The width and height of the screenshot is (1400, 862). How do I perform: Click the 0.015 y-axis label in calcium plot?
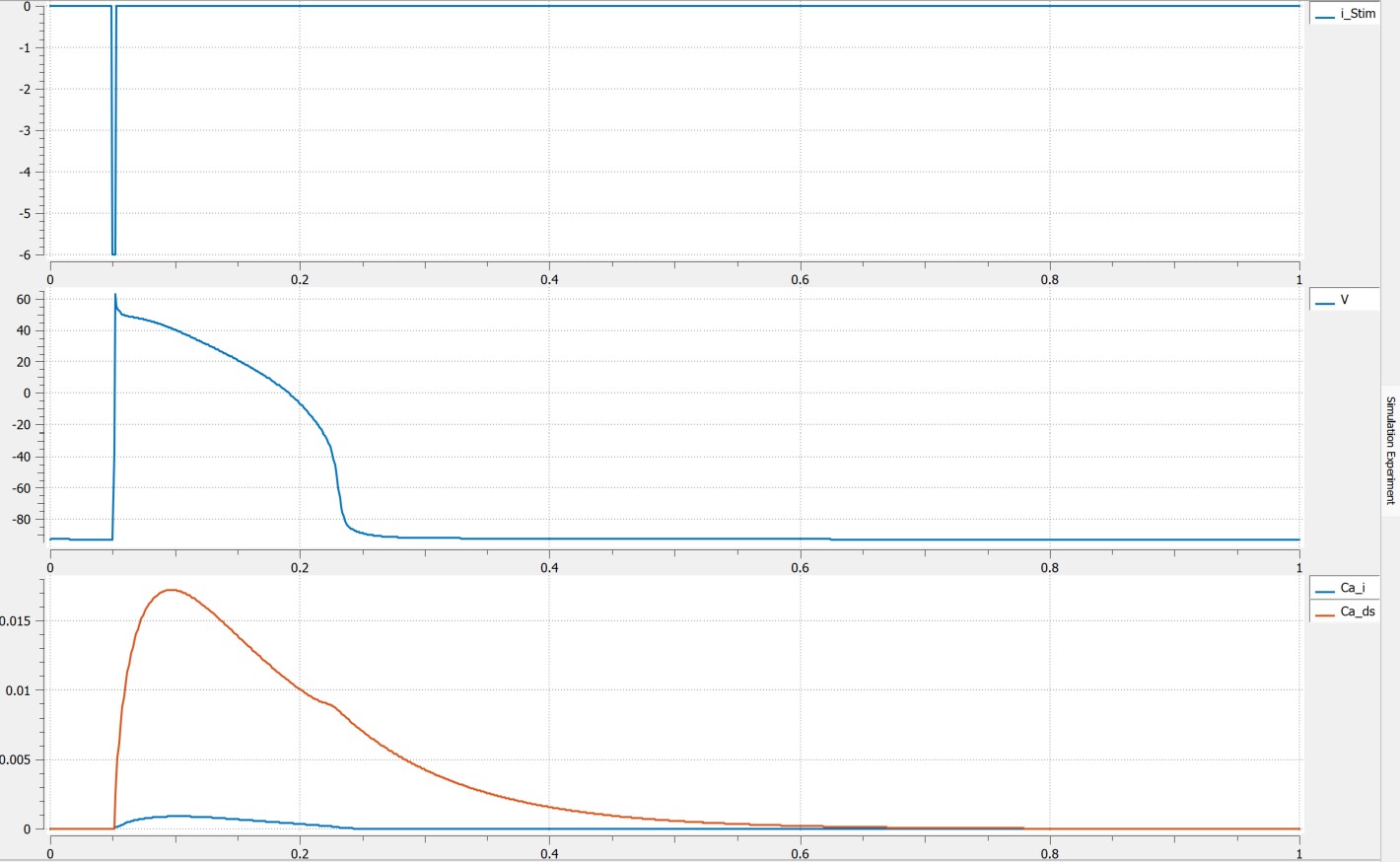tap(16, 620)
